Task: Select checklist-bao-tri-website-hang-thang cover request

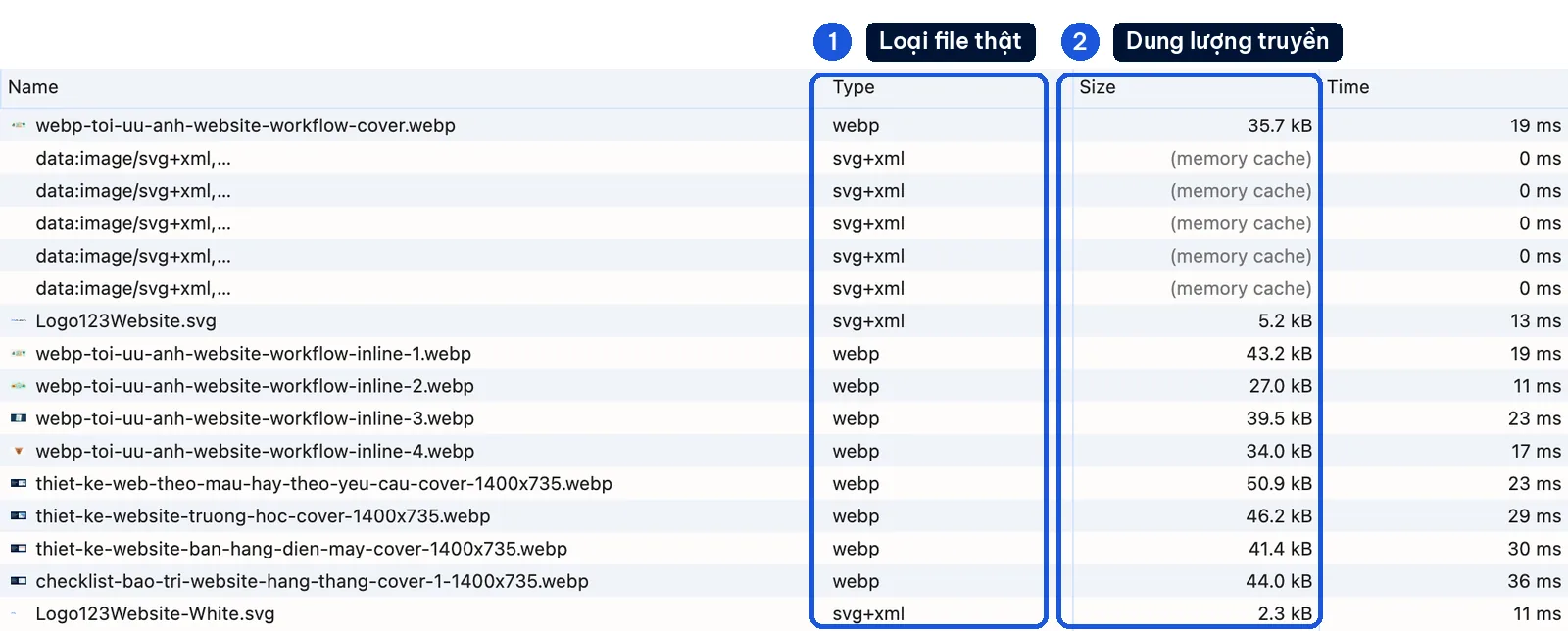Action: pyautogui.click(x=312, y=581)
